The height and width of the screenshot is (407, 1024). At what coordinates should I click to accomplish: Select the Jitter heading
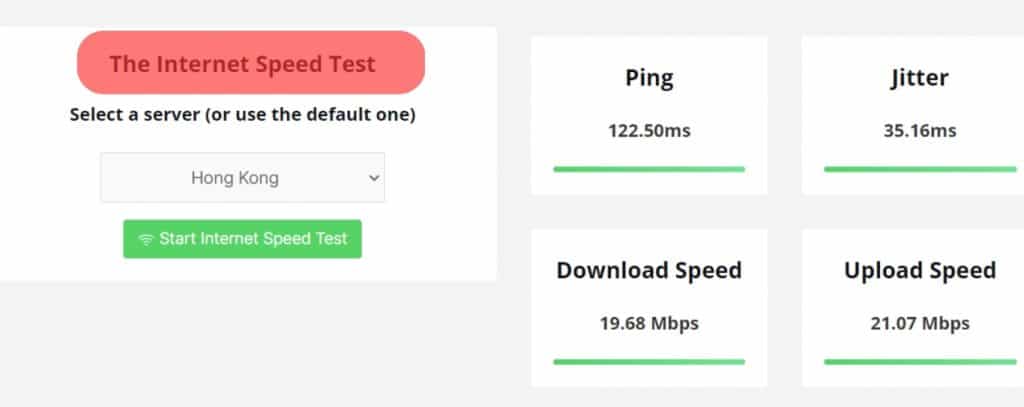click(919, 78)
